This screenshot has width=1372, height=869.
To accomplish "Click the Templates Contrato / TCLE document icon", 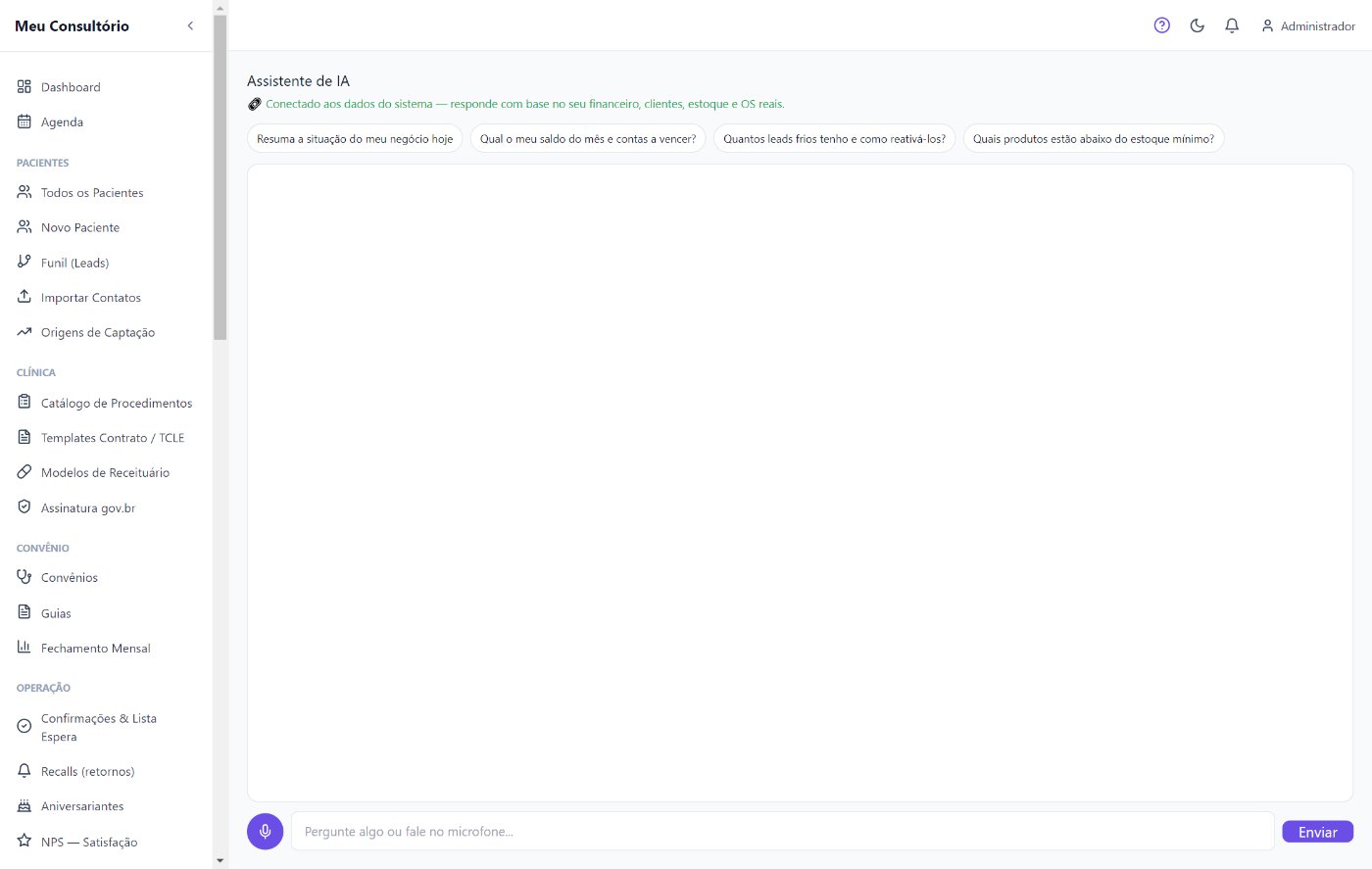I will [24, 437].
